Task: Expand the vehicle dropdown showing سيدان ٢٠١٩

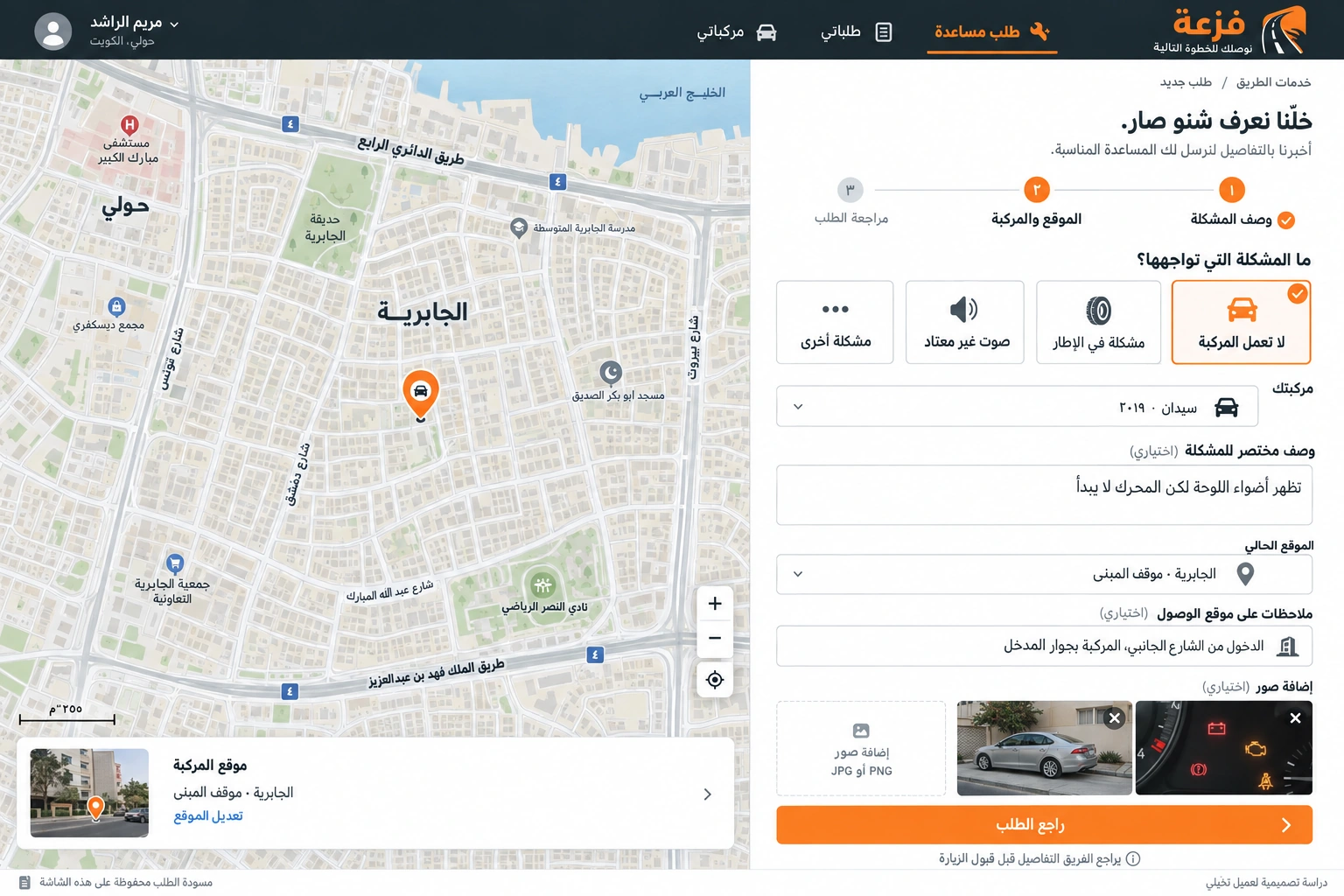Action: (1017, 407)
